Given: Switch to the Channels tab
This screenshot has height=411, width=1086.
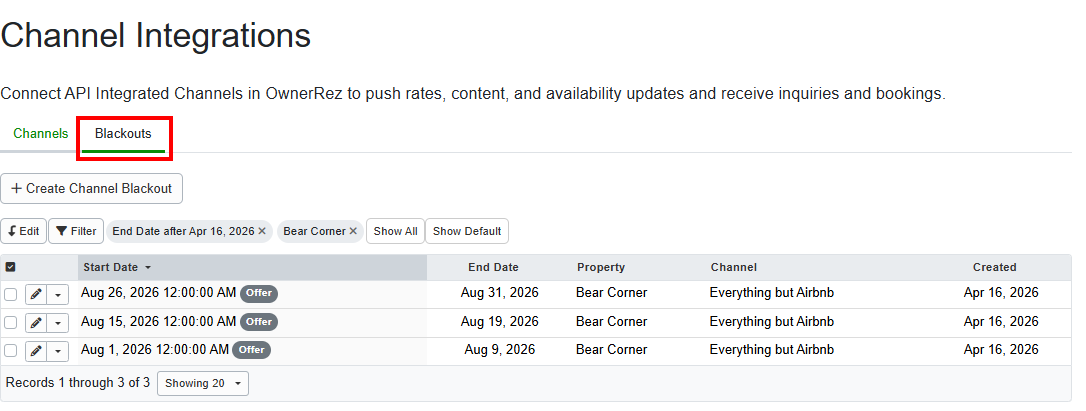Looking at the screenshot, I should click(41, 134).
